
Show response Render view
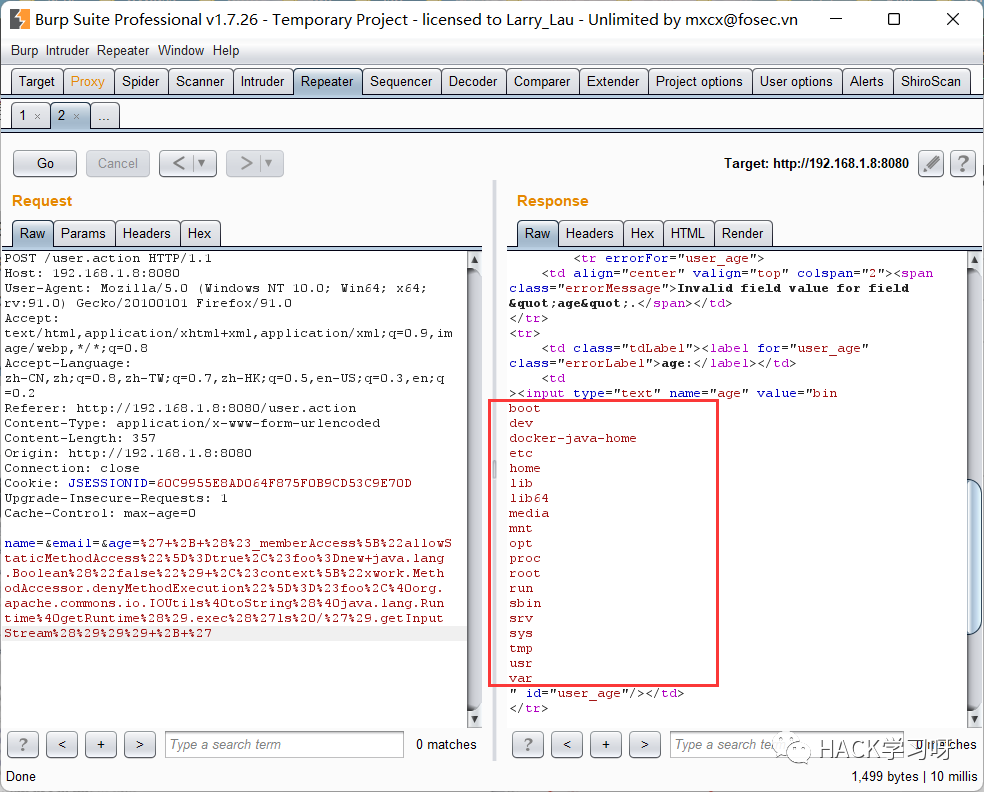click(742, 233)
